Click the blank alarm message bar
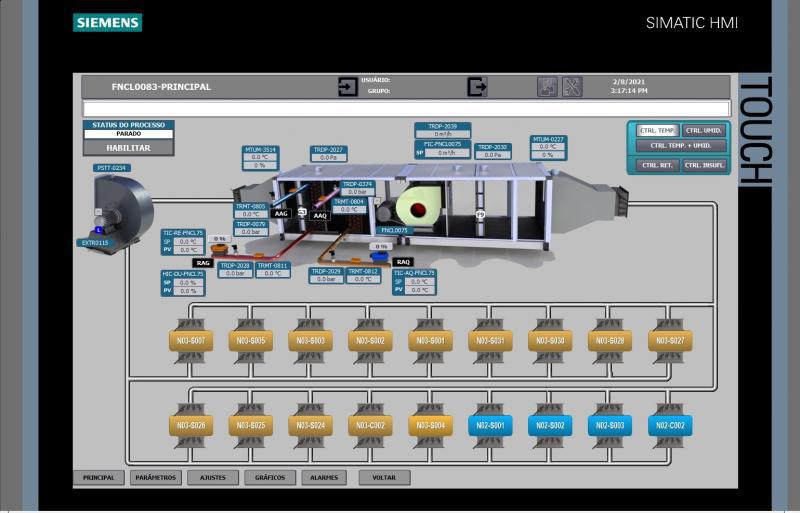The width and height of the screenshot is (800, 513). click(x=406, y=109)
